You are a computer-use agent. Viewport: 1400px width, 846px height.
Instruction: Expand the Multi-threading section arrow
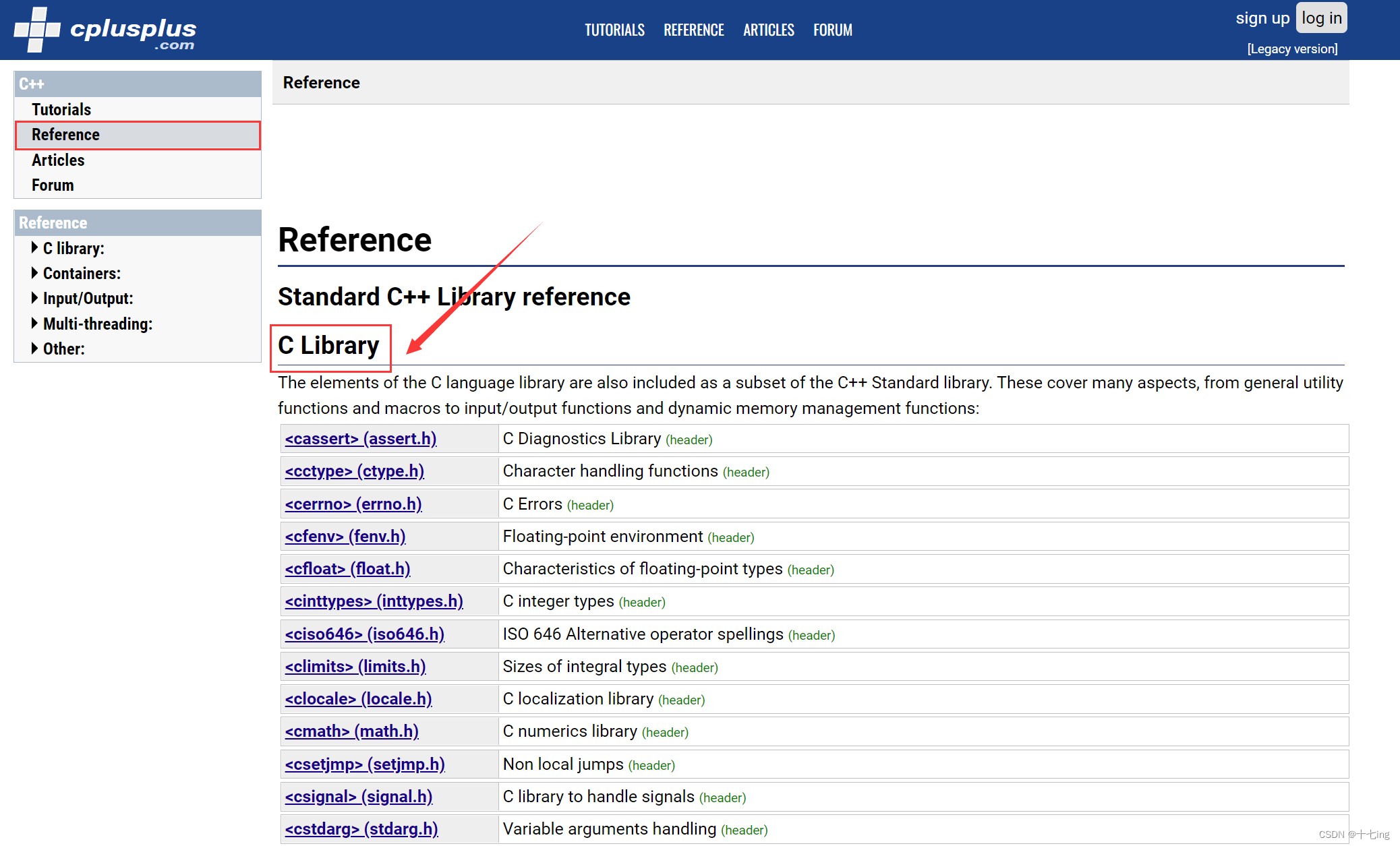coord(34,324)
